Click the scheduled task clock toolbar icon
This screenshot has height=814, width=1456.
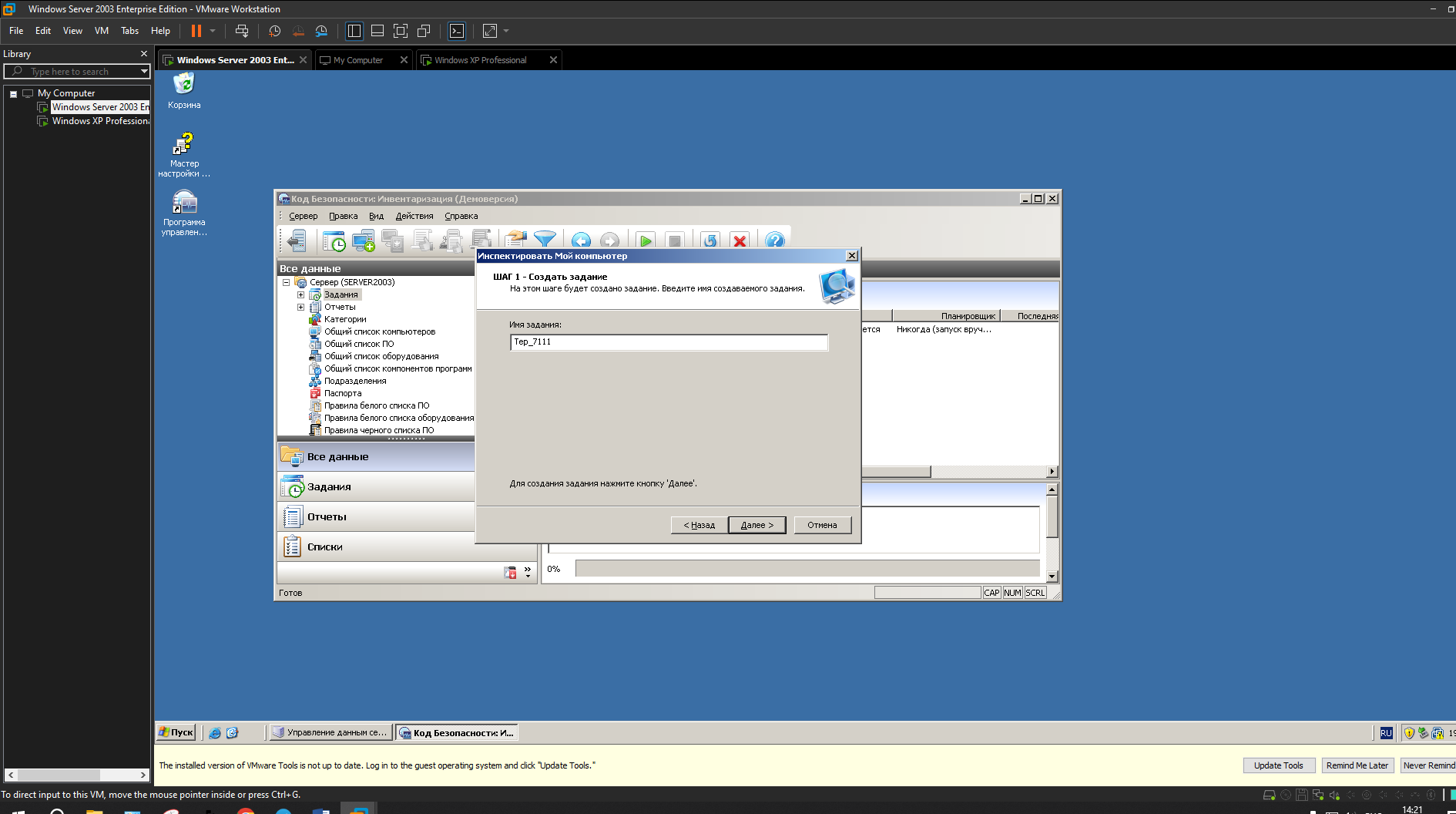pyautogui.click(x=334, y=241)
